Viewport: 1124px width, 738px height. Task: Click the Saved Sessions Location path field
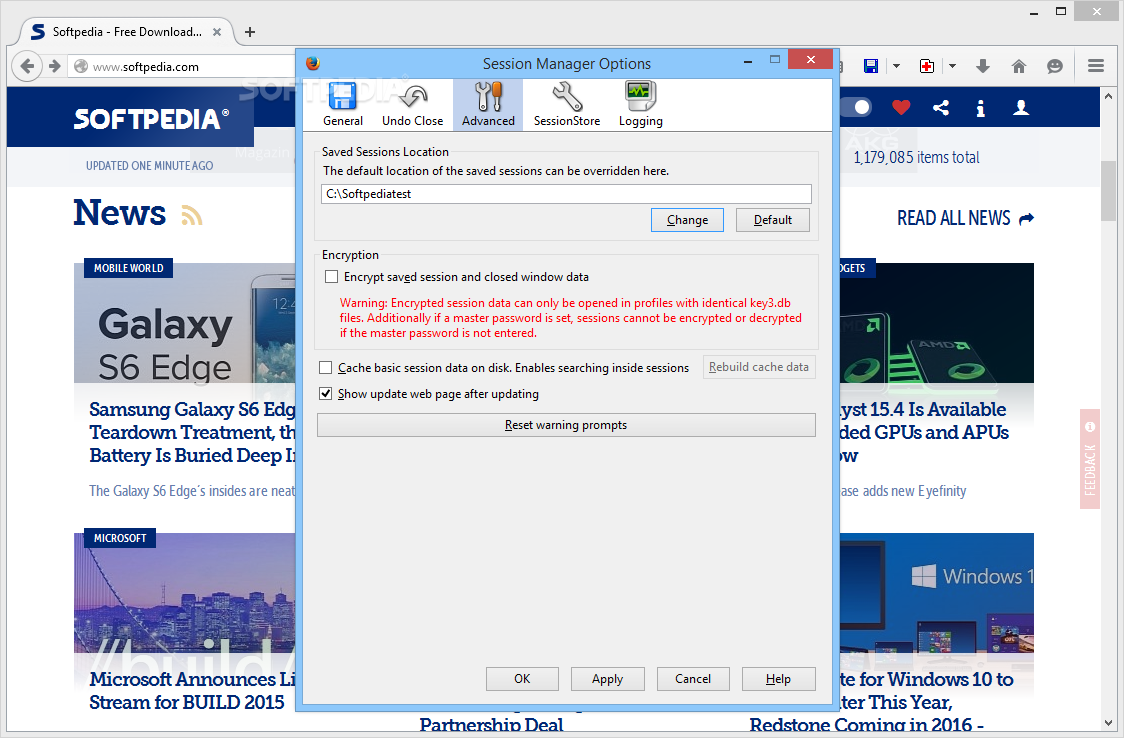pos(566,194)
